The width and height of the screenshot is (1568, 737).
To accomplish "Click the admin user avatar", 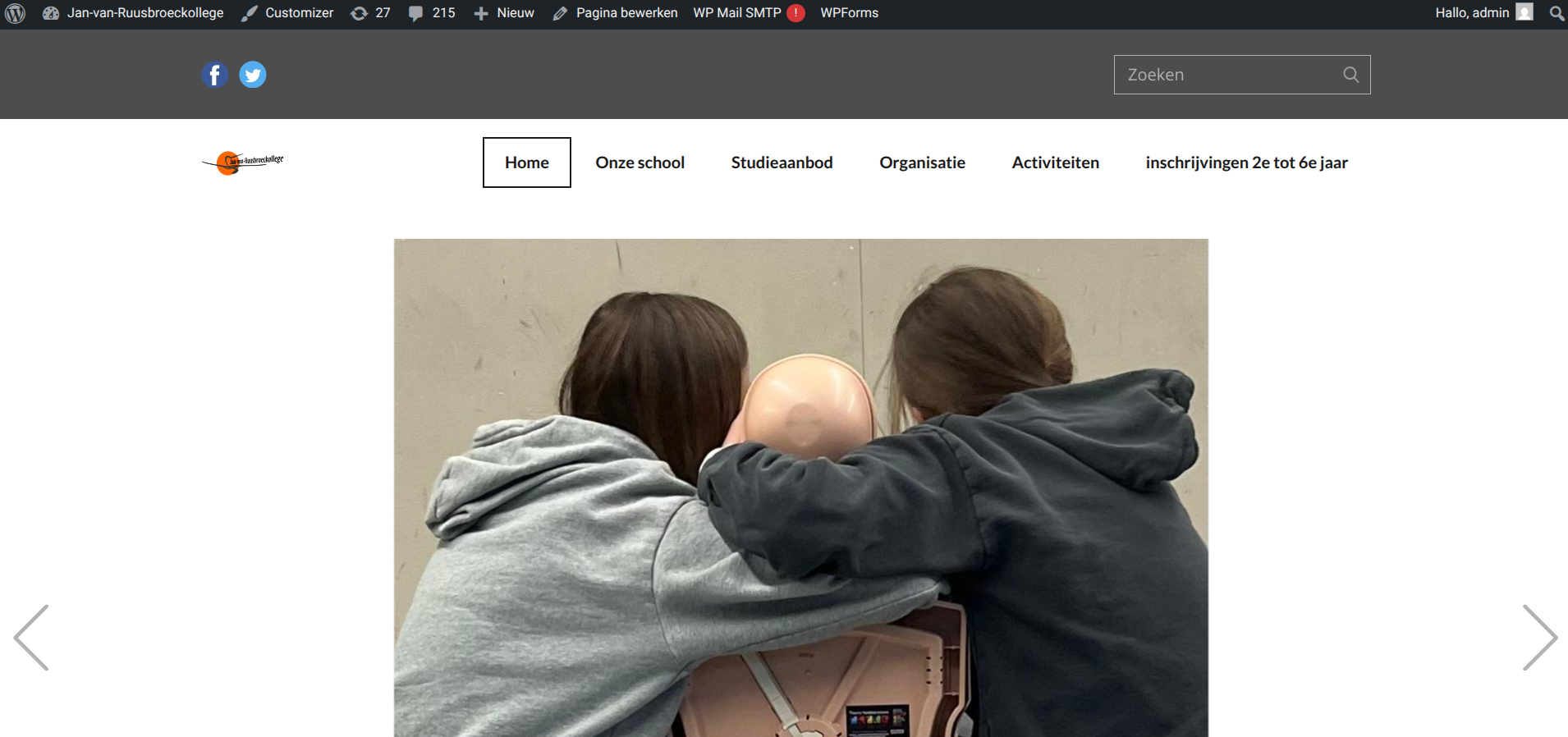I will [1524, 12].
